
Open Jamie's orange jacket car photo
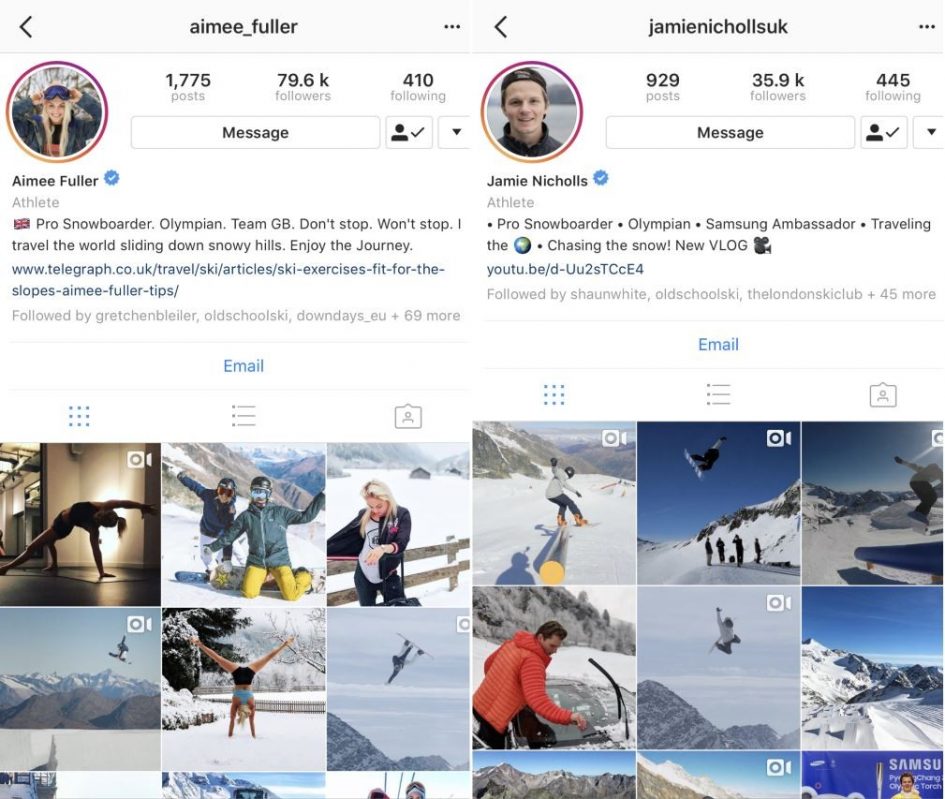click(554, 668)
